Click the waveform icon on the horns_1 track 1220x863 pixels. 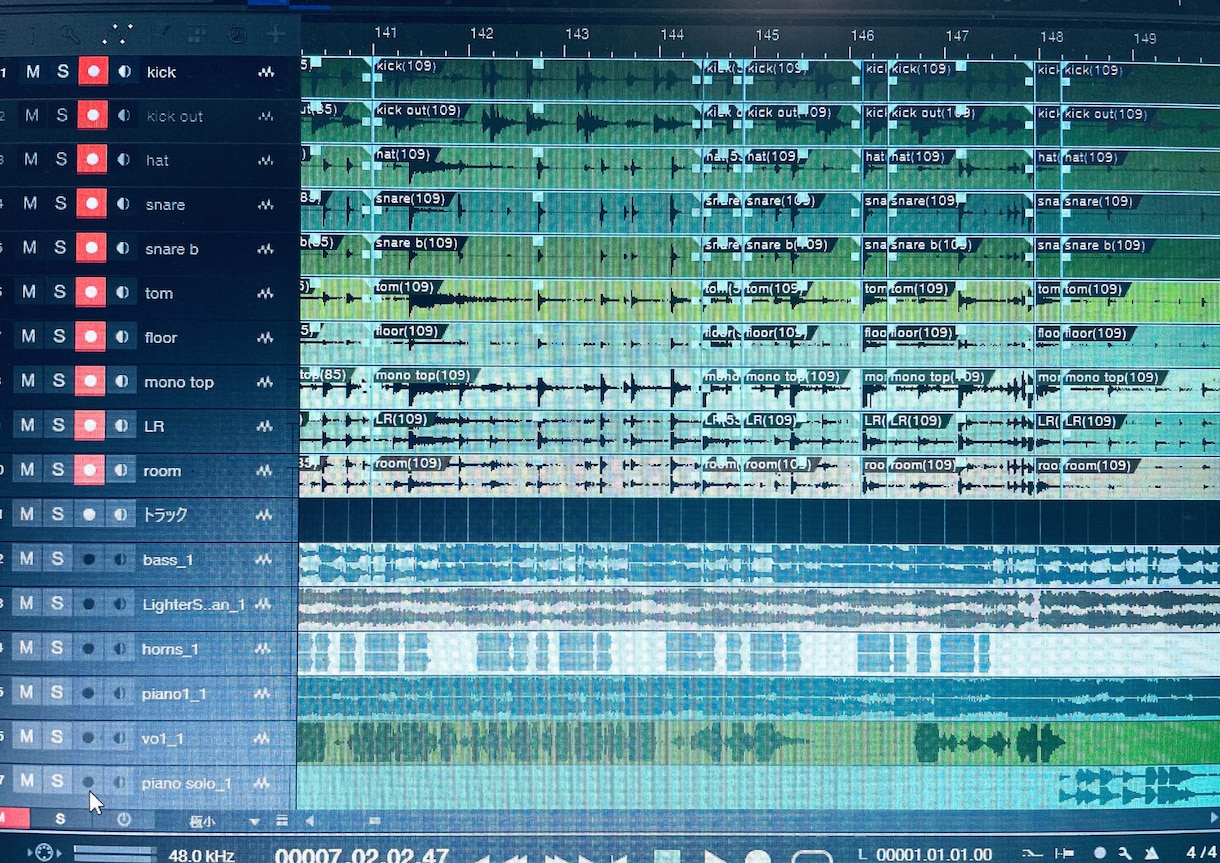point(264,649)
